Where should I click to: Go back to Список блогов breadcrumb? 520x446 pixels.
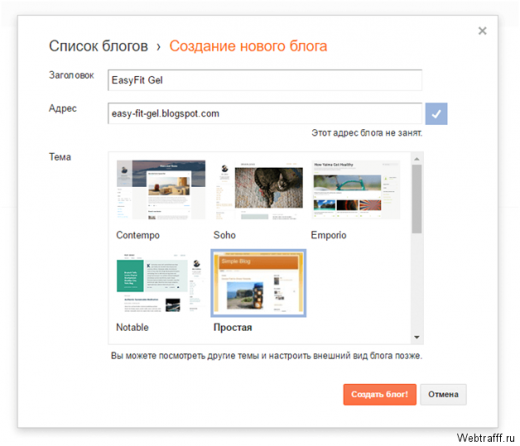[x=98, y=46]
